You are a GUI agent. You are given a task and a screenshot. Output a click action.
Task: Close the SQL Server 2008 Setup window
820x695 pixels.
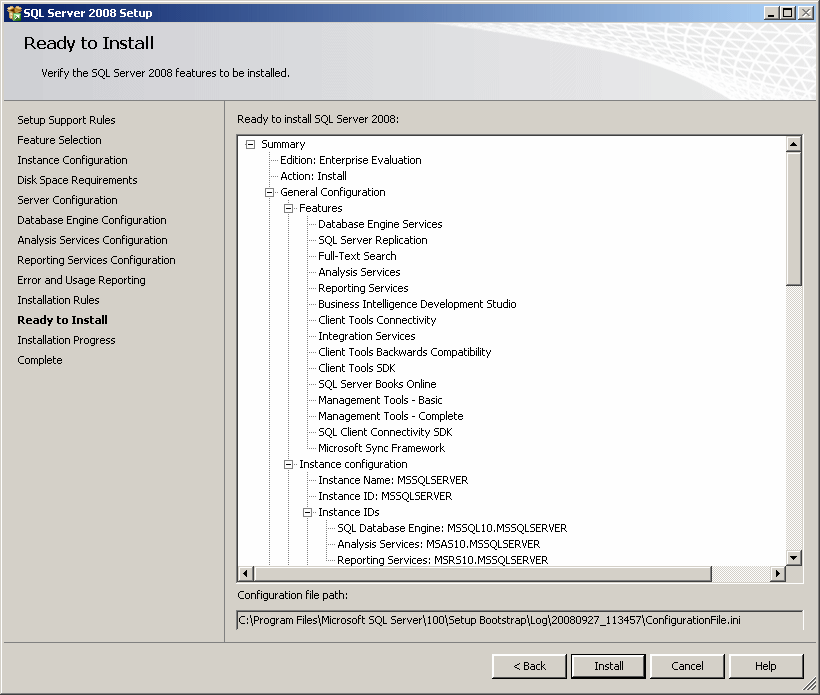(x=806, y=13)
